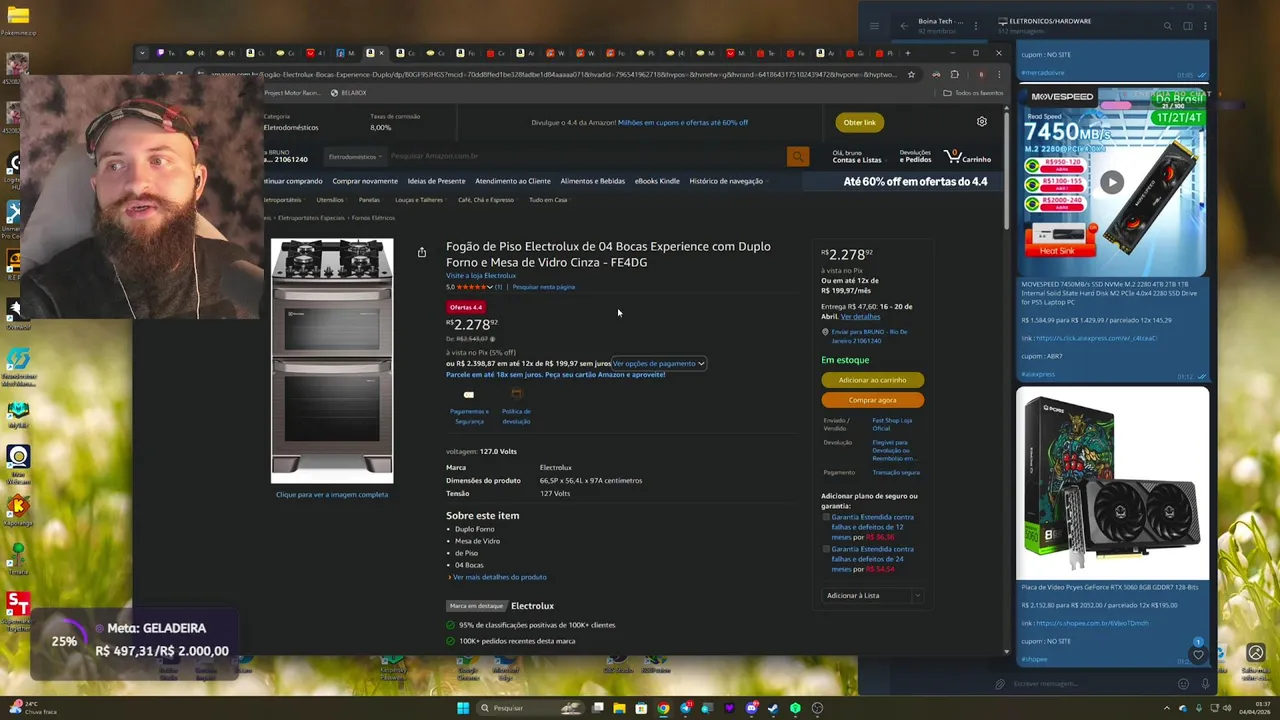Click the share icon above product image
Screen dimensions: 1280x720
pos(422,252)
